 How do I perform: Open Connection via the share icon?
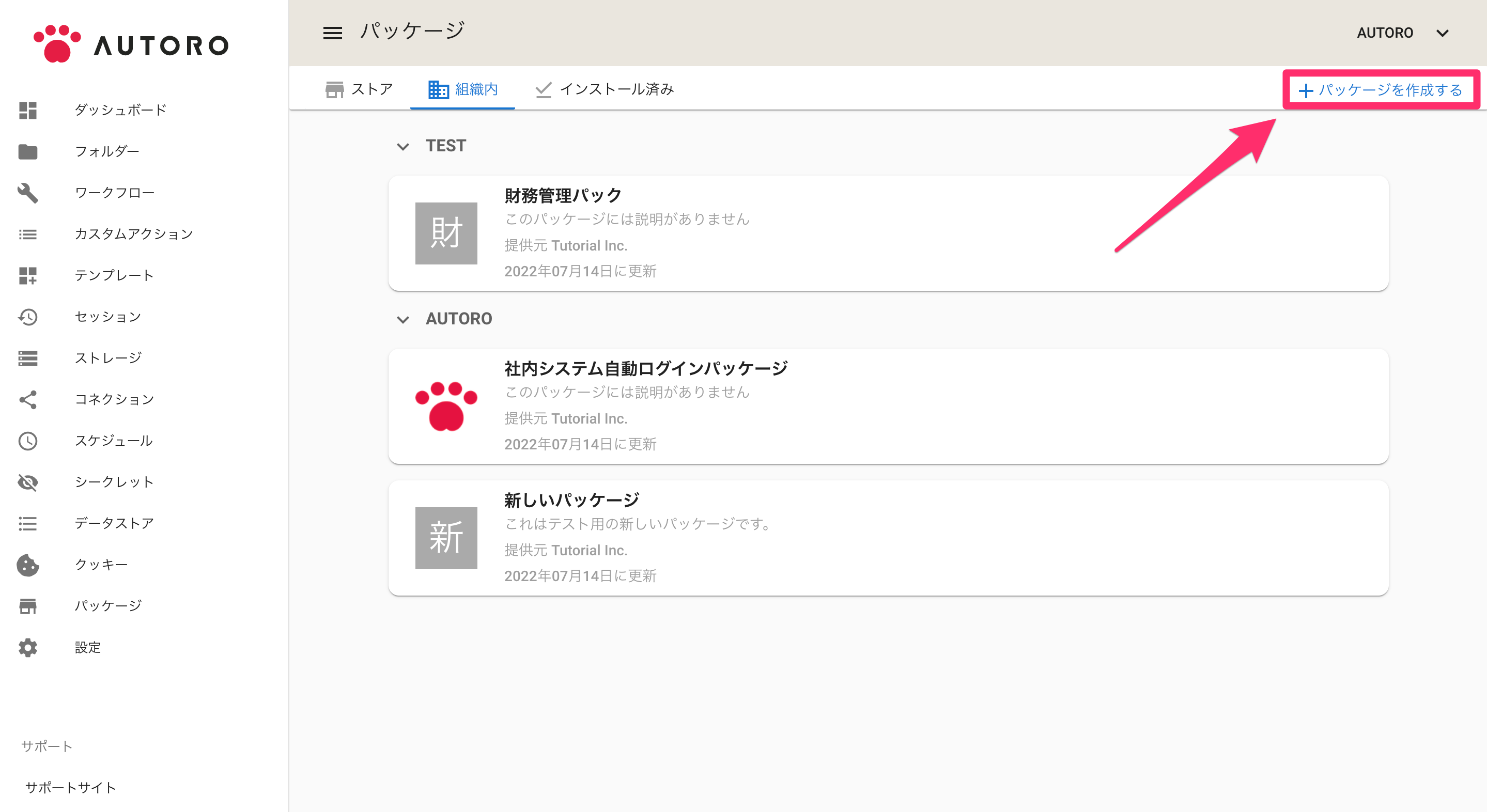pos(28,399)
